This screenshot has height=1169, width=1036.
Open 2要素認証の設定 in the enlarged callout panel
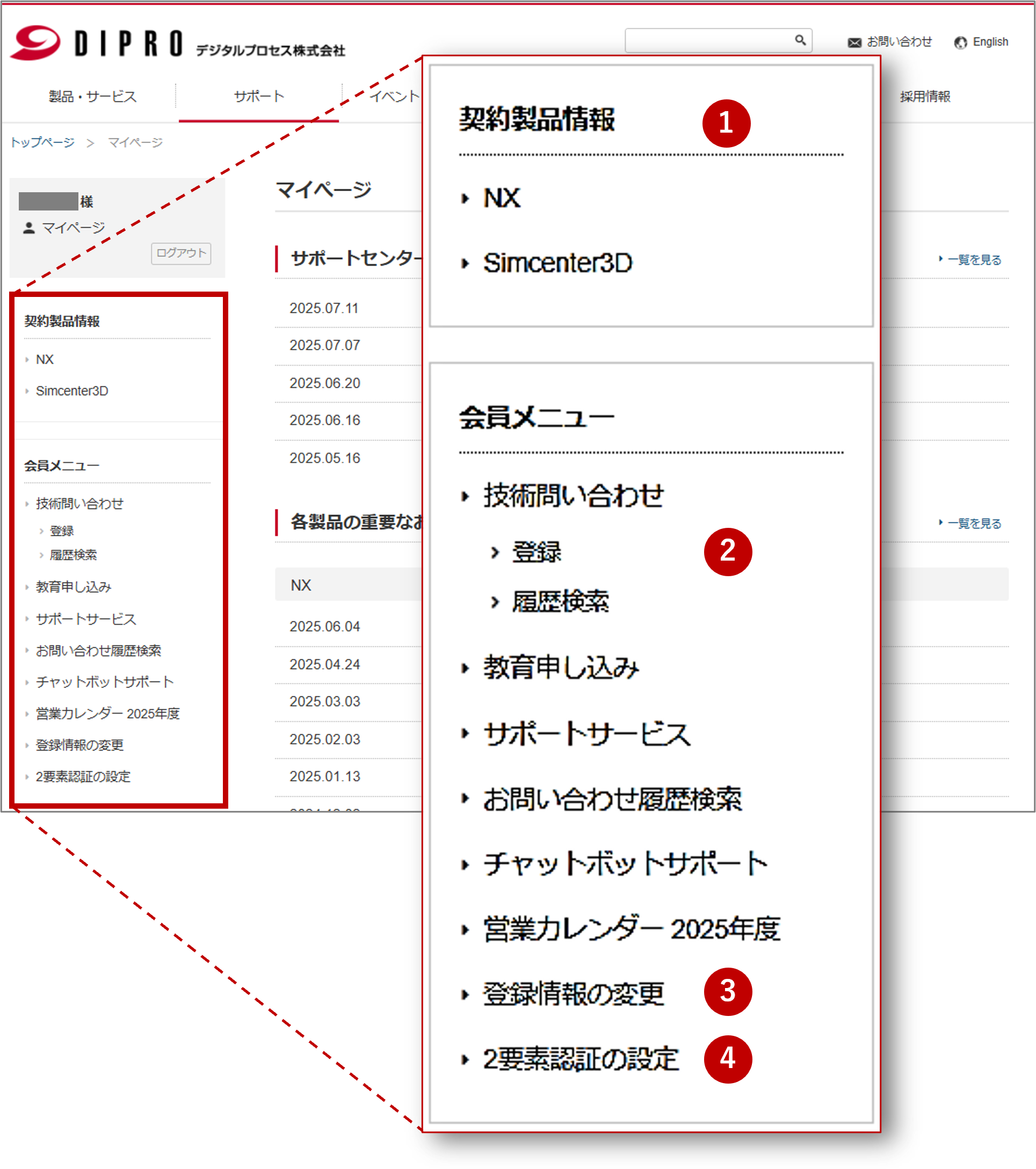(x=581, y=1059)
